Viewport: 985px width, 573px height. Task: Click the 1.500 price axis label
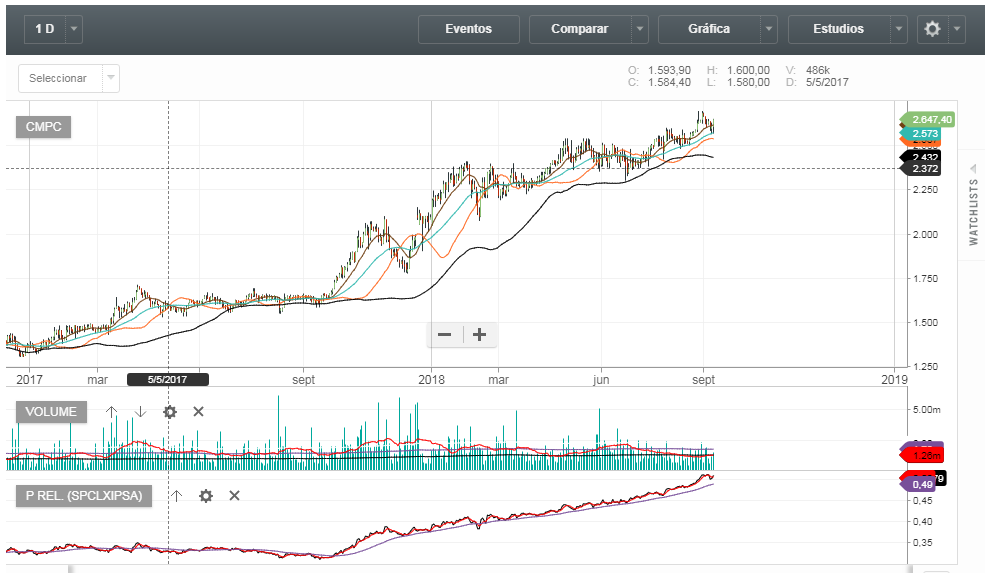coord(925,322)
